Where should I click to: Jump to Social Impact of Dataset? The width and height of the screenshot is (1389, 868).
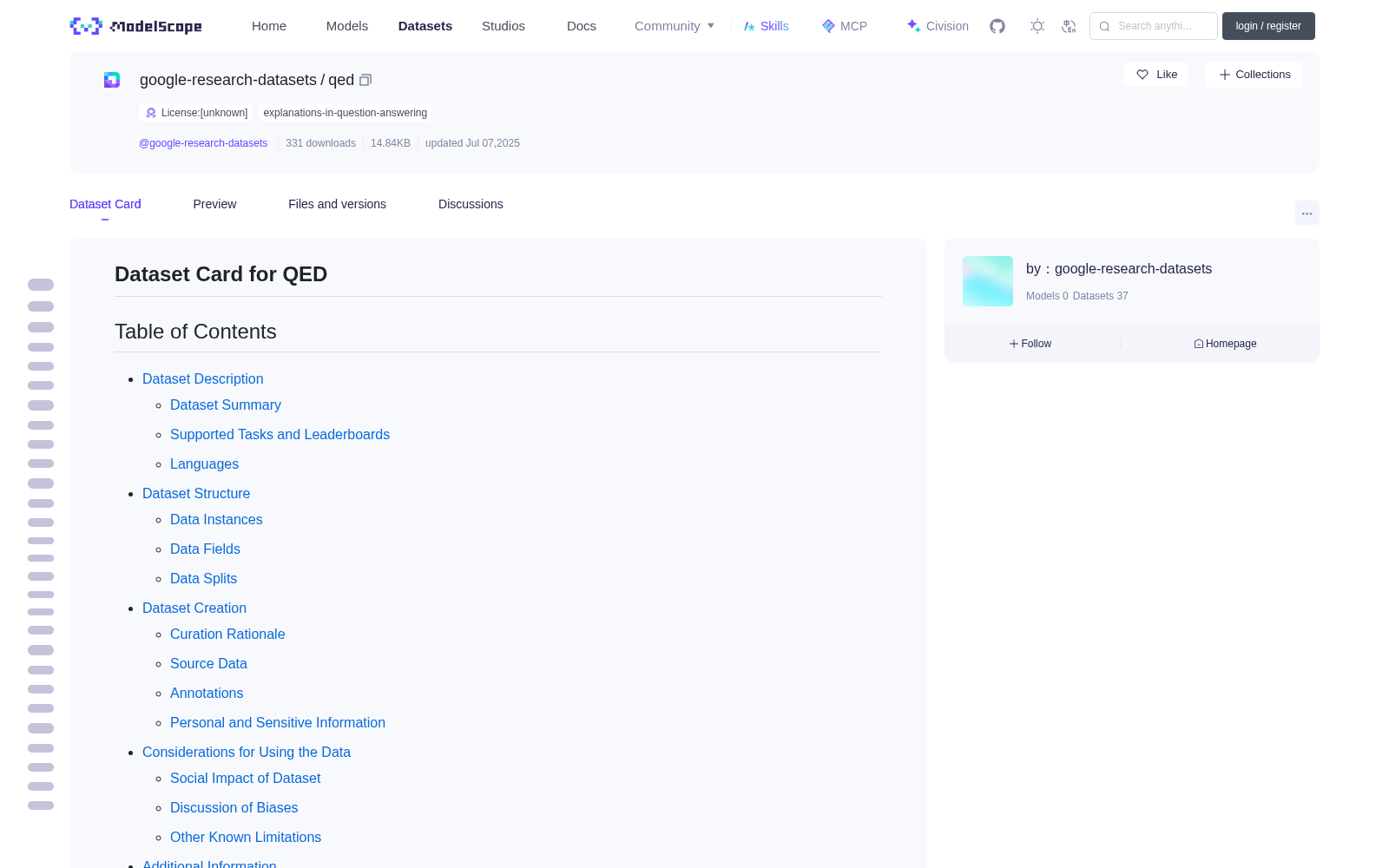click(x=245, y=778)
